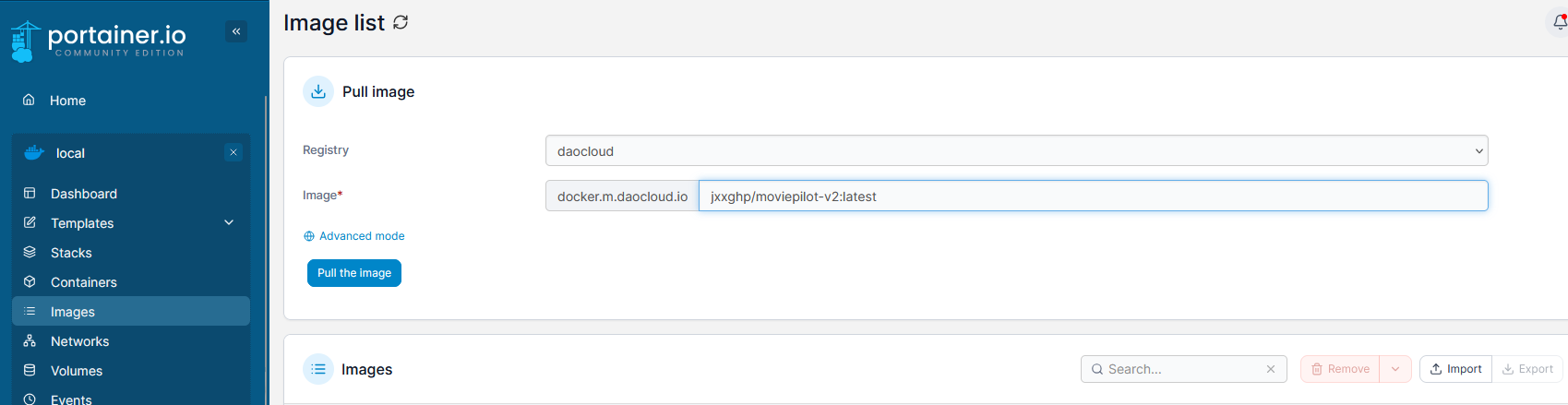Click the Images list icon in the sidebar
Viewport: 1568px width, 405px height.
tap(30, 311)
